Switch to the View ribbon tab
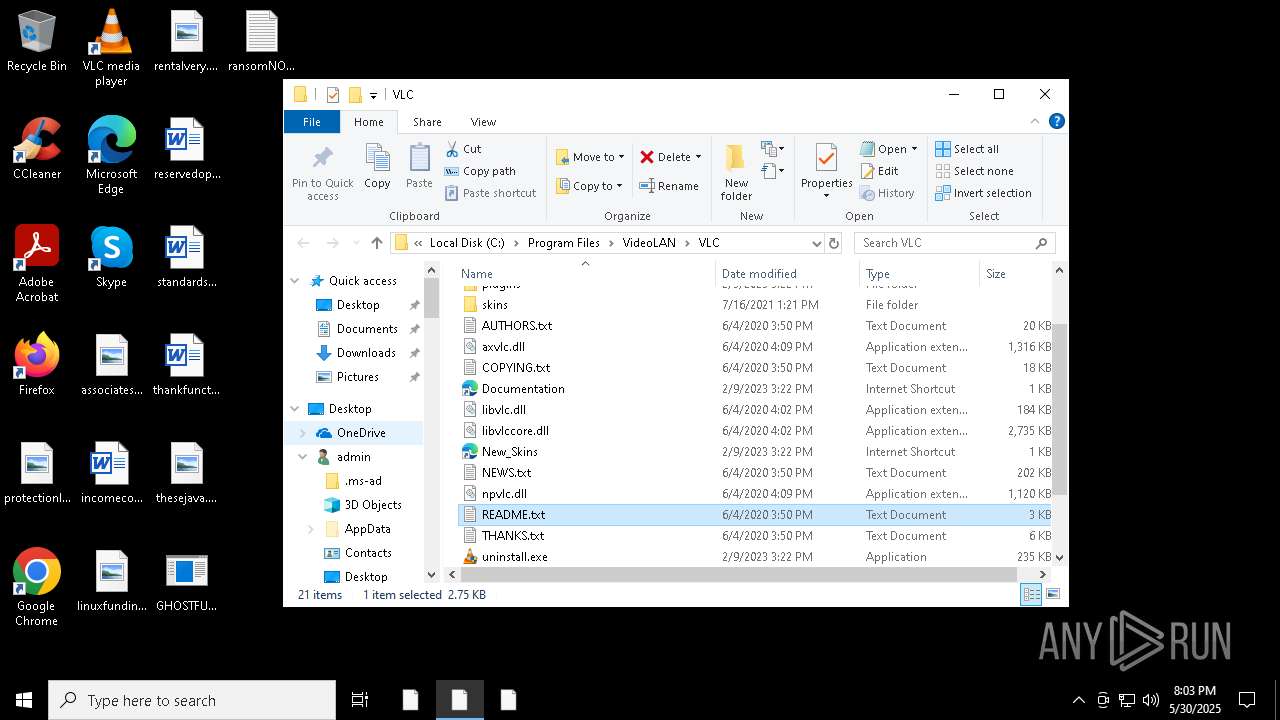 [483, 122]
